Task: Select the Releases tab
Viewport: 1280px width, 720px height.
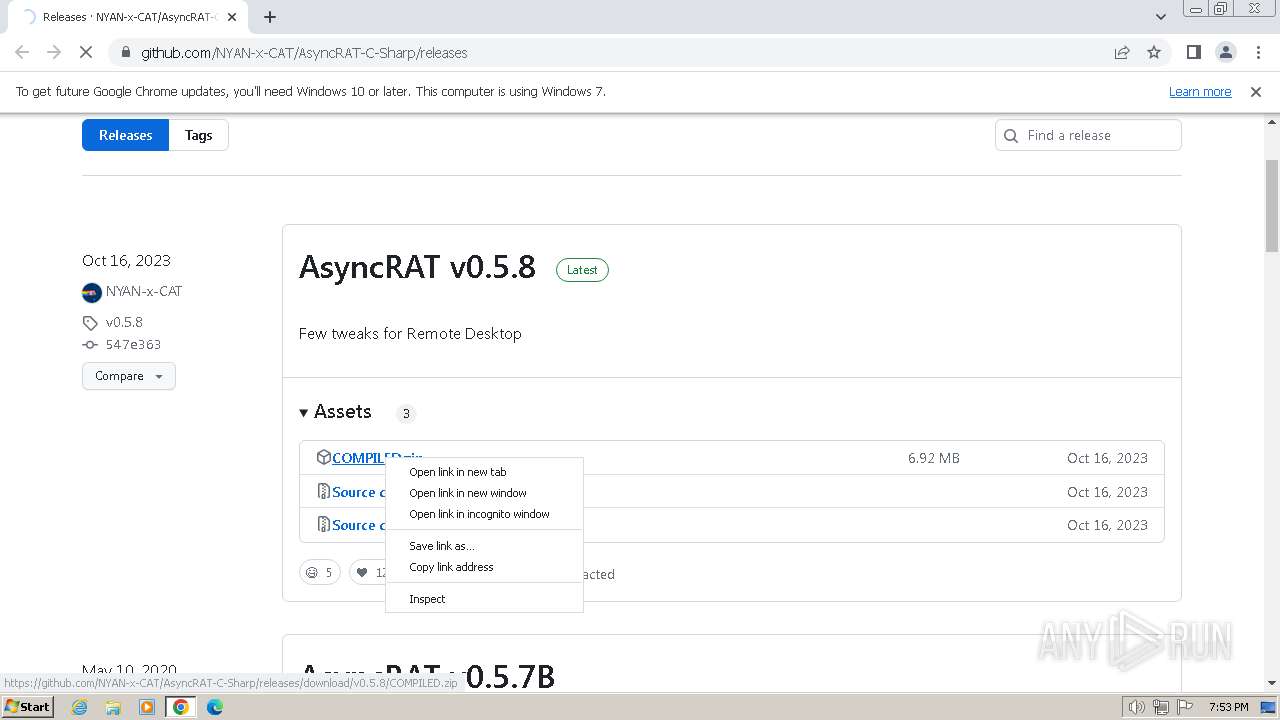Action: click(x=125, y=135)
